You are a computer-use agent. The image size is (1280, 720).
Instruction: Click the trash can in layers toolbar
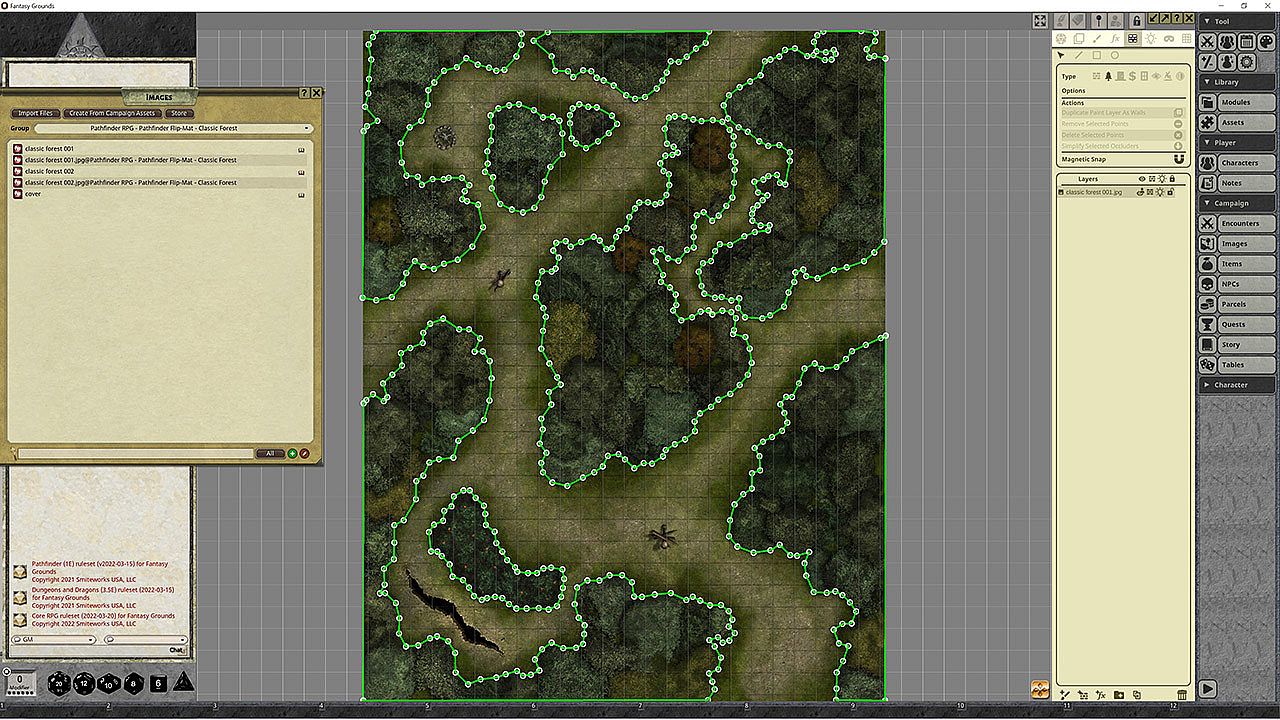[1182, 695]
